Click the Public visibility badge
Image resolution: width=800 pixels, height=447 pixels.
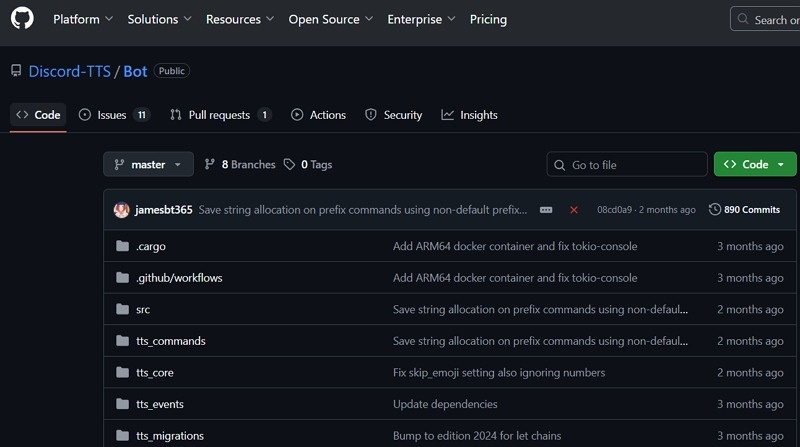tap(171, 71)
